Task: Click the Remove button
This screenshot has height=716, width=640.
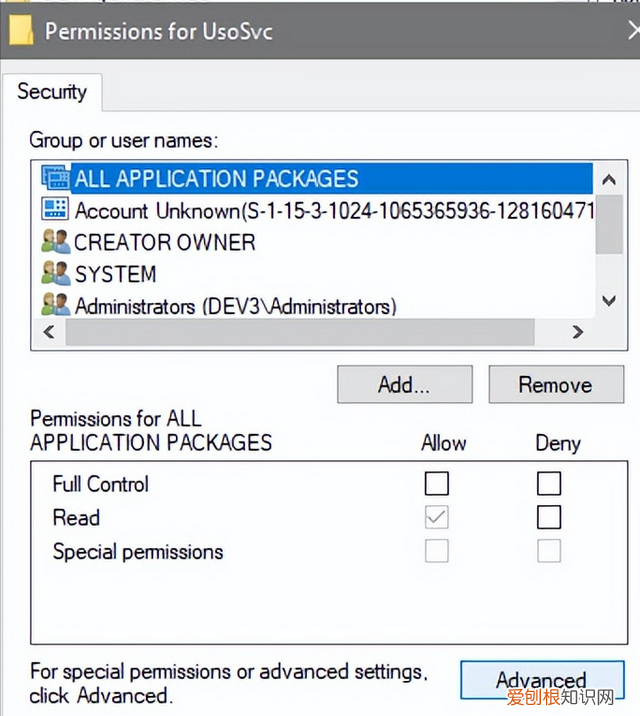Action: (555, 385)
